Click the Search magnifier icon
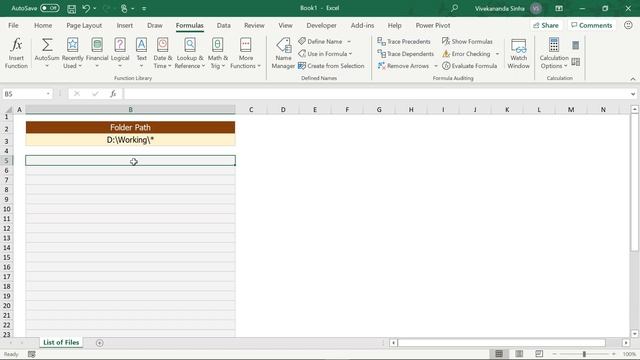 [454, 8]
